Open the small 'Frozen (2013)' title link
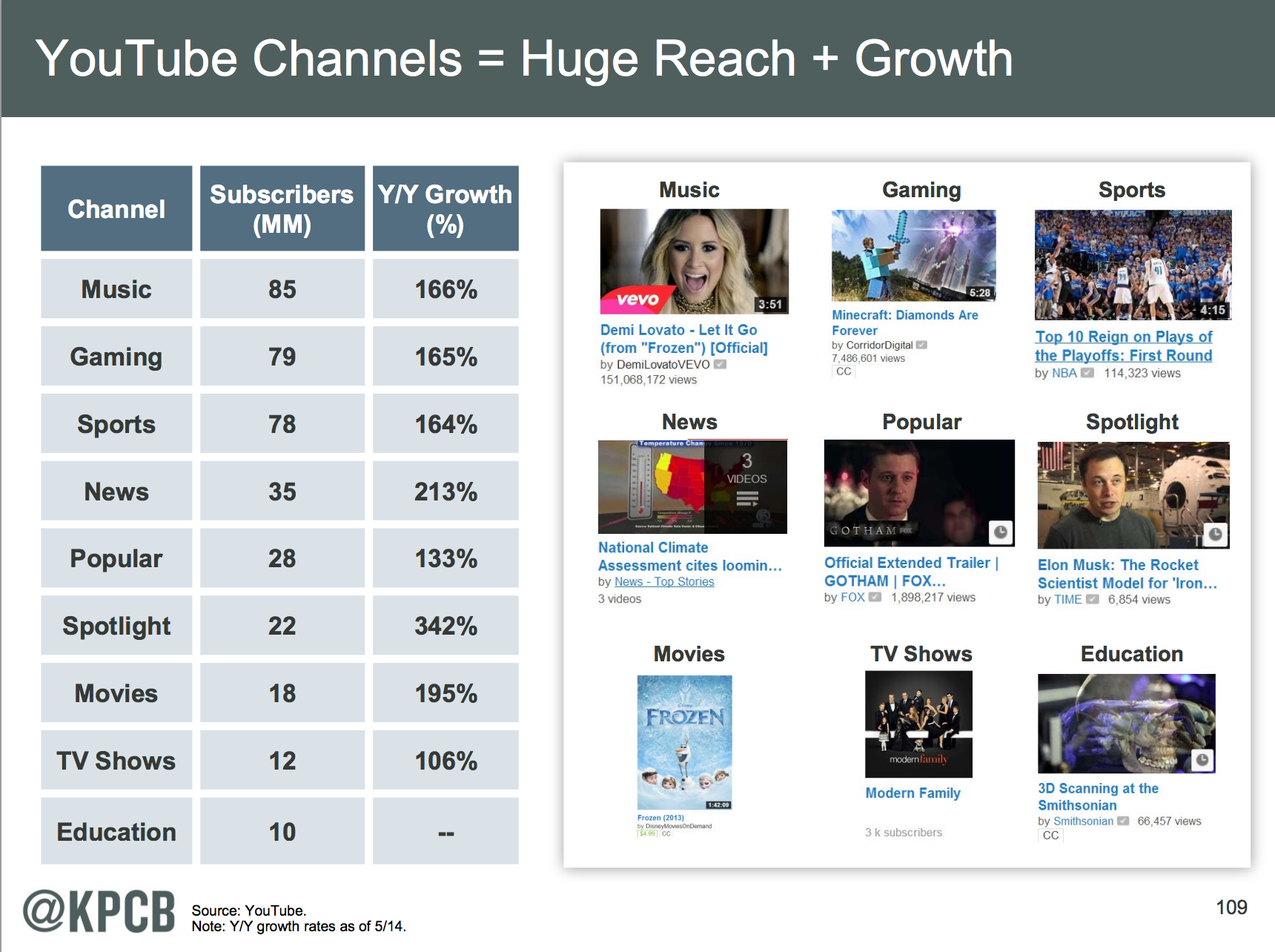Image resolution: width=1275 pixels, height=952 pixels. coord(660,818)
